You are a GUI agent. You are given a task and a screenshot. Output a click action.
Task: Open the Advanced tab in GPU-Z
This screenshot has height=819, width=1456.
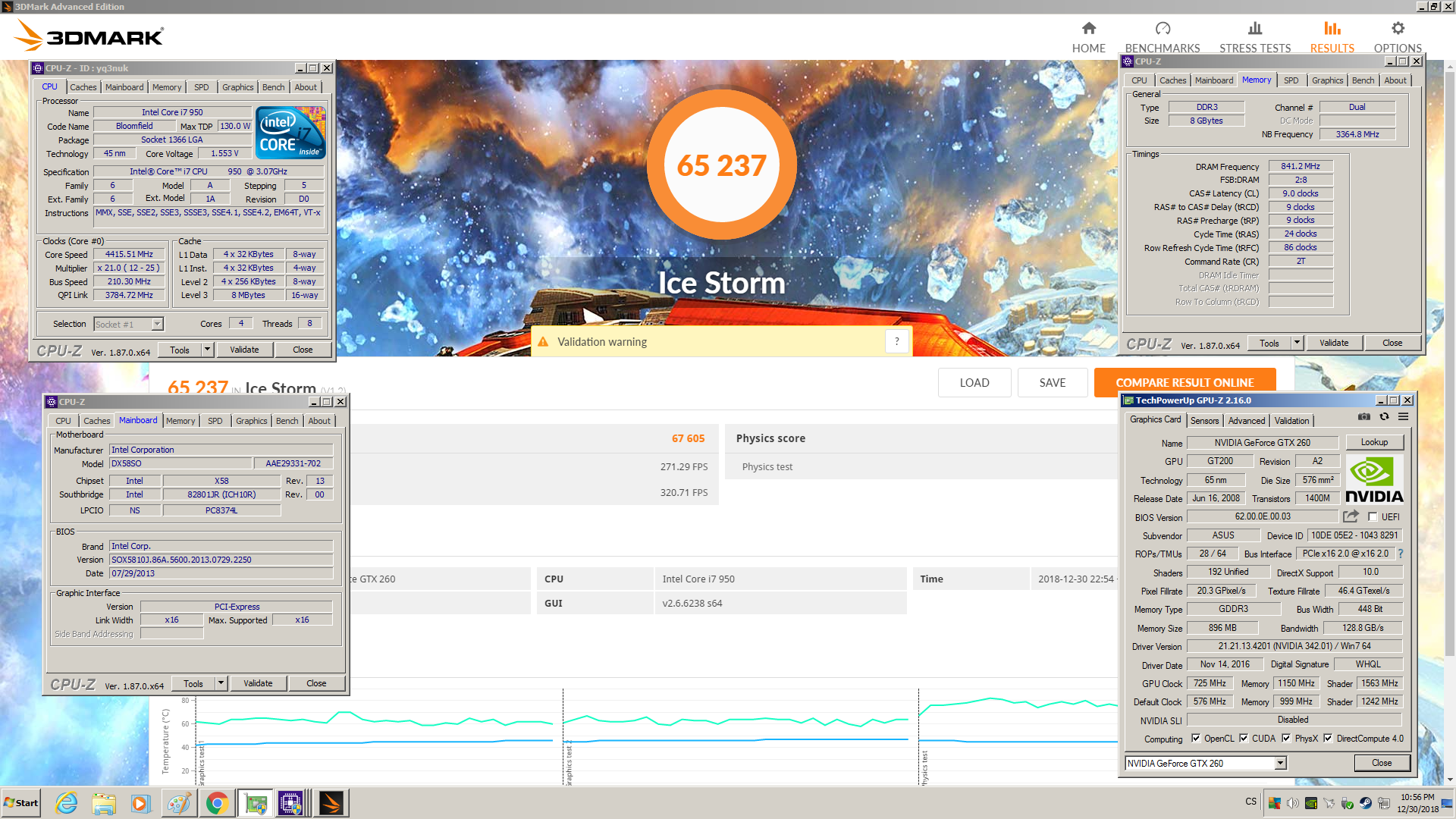coord(1247,421)
